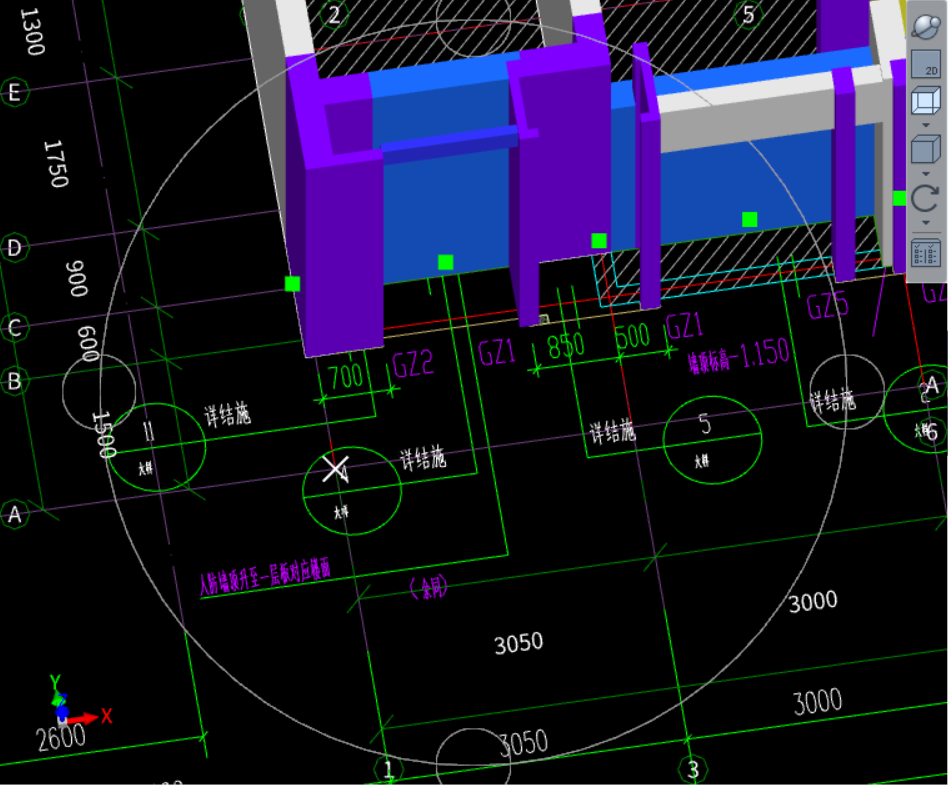Click the red X axis of UCS icon
This screenshot has width=948, height=785.
(83, 718)
